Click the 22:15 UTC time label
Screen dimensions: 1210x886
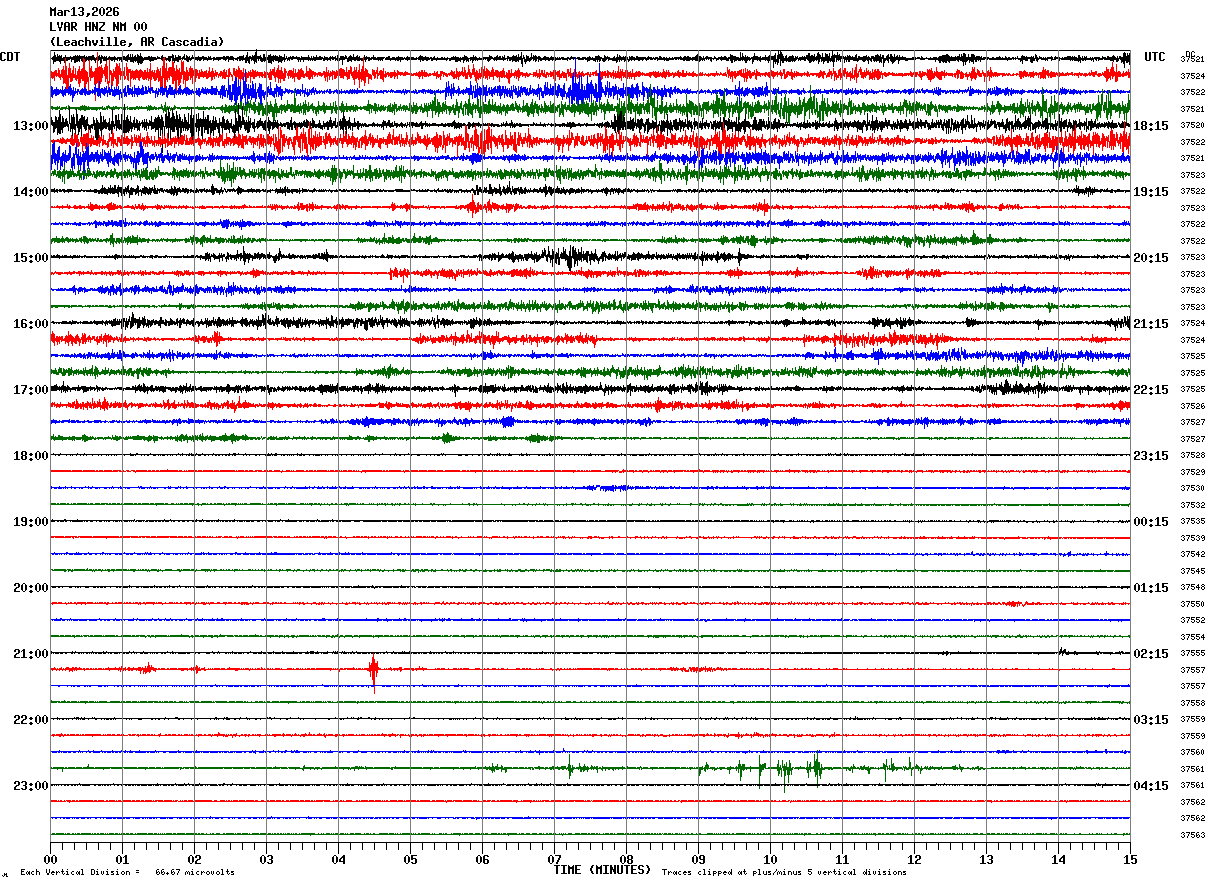[1151, 390]
